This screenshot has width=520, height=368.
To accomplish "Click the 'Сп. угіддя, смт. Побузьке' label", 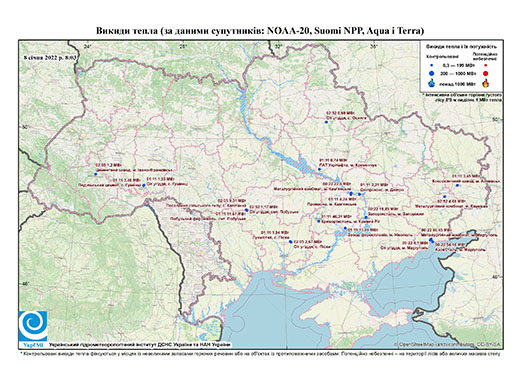I will [x=274, y=212].
